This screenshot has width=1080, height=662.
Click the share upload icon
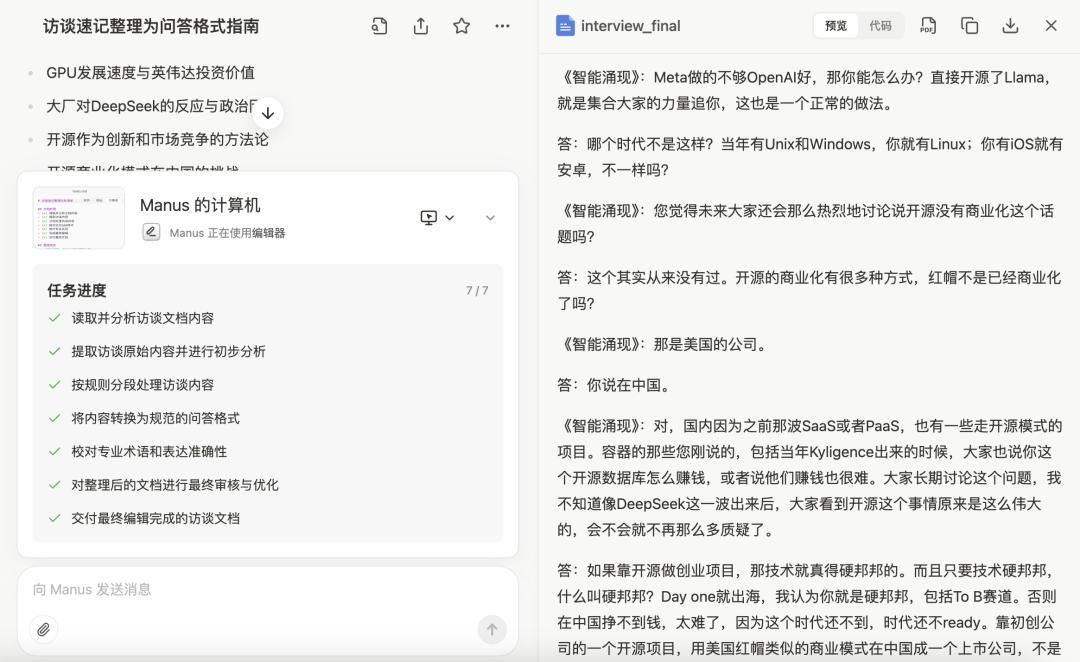pyautogui.click(x=420, y=26)
